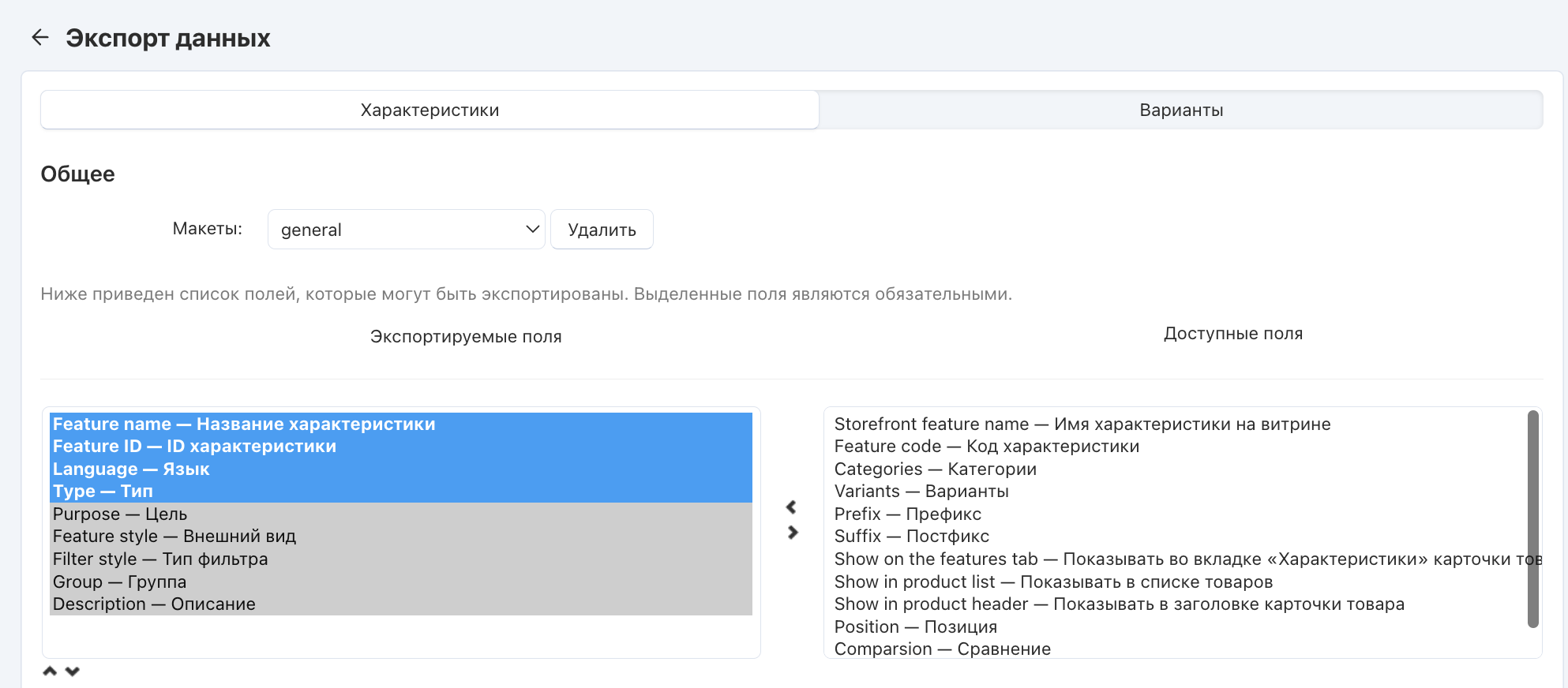Move the selected exported field down
This screenshot has width=1568, height=688.
[73, 671]
